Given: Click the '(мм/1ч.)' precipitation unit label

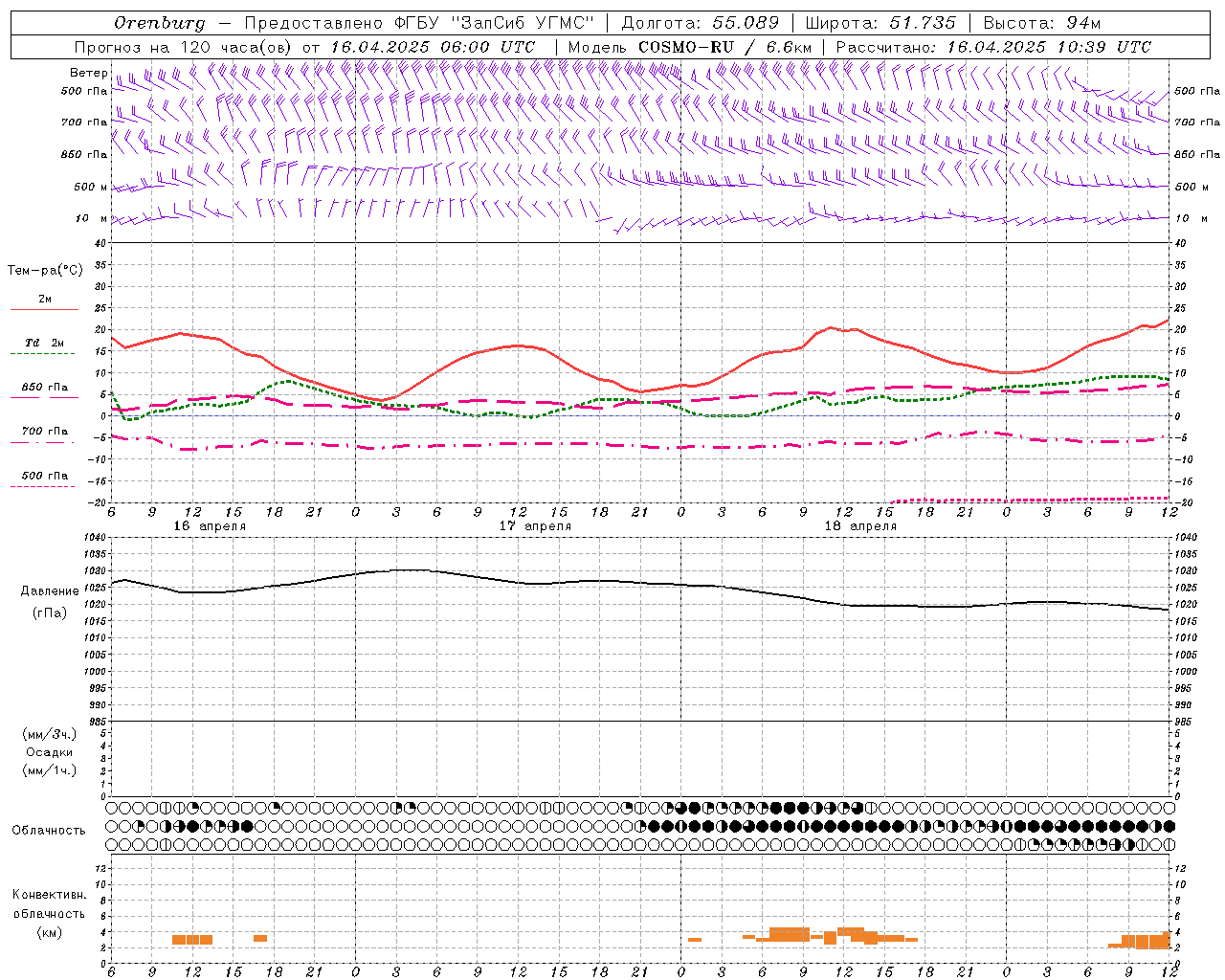Looking at the screenshot, I should click(x=50, y=770).
